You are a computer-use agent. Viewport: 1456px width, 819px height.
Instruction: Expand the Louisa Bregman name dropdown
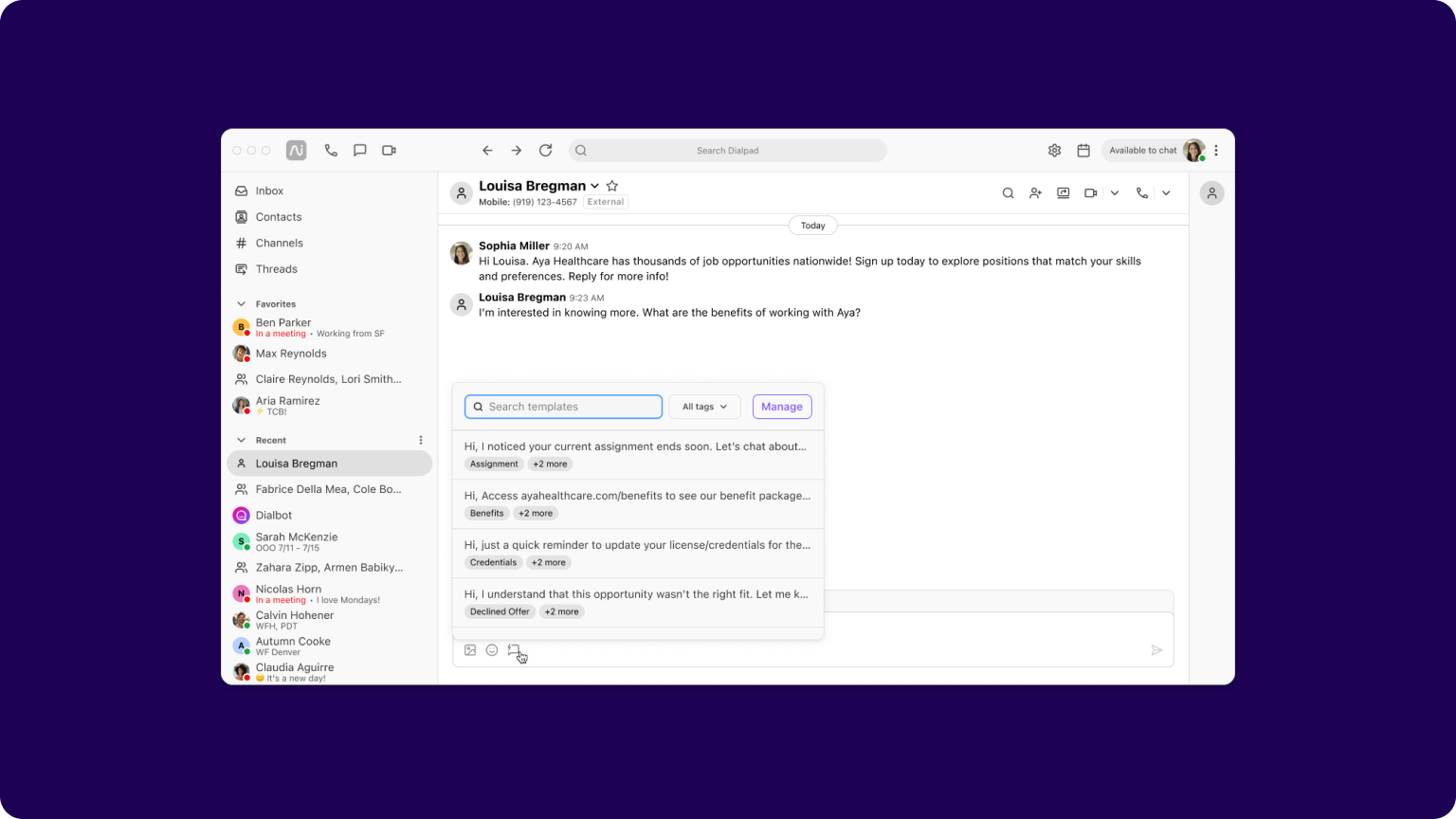coord(594,186)
